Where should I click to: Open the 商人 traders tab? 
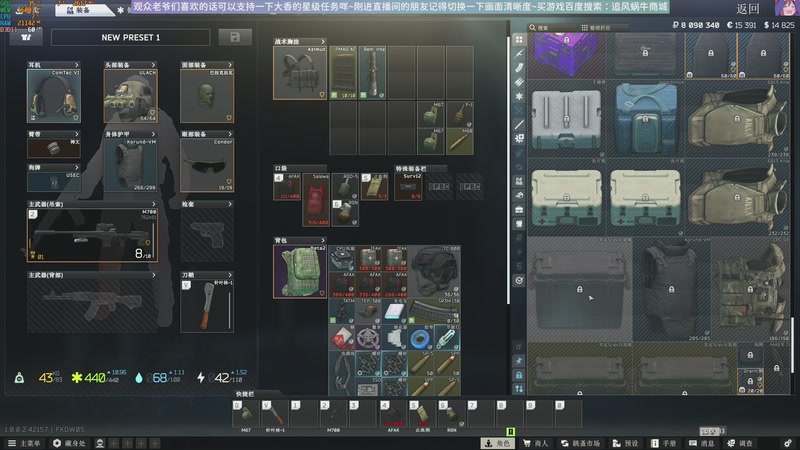(x=535, y=443)
